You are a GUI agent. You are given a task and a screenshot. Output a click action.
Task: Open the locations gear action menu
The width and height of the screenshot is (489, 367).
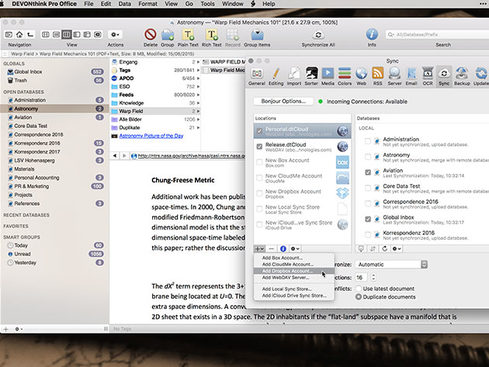(x=295, y=249)
